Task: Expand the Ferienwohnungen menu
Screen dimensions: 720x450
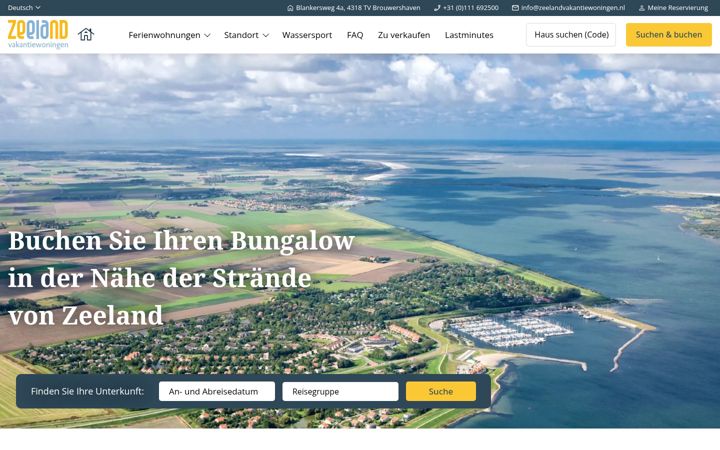Action: pyautogui.click(x=169, y=35)
